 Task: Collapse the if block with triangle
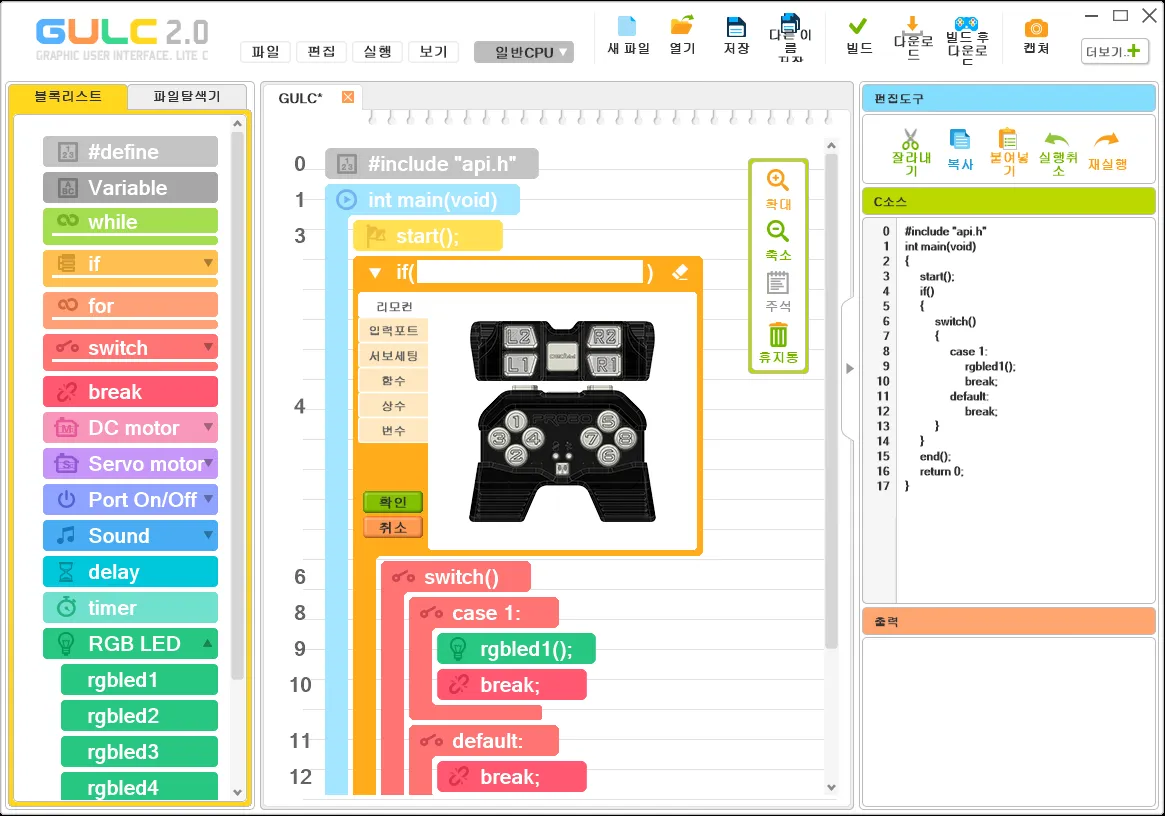[375, 272]
